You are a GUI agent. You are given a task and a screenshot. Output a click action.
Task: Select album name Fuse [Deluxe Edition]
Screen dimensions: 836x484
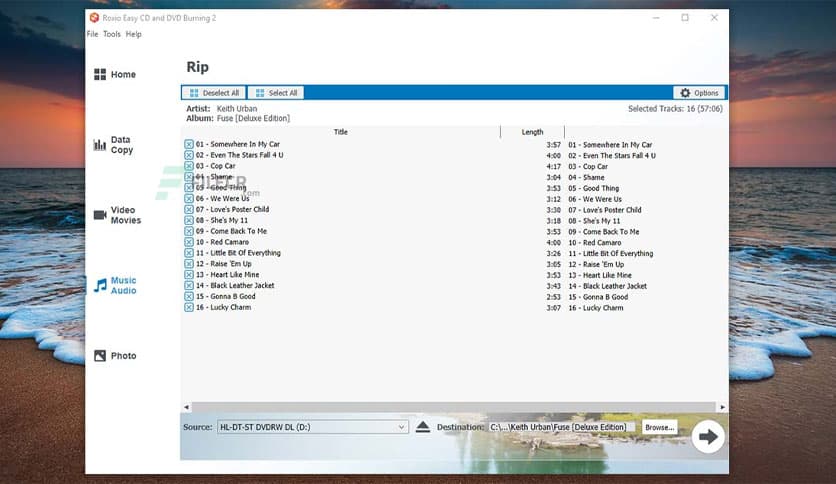253,118
